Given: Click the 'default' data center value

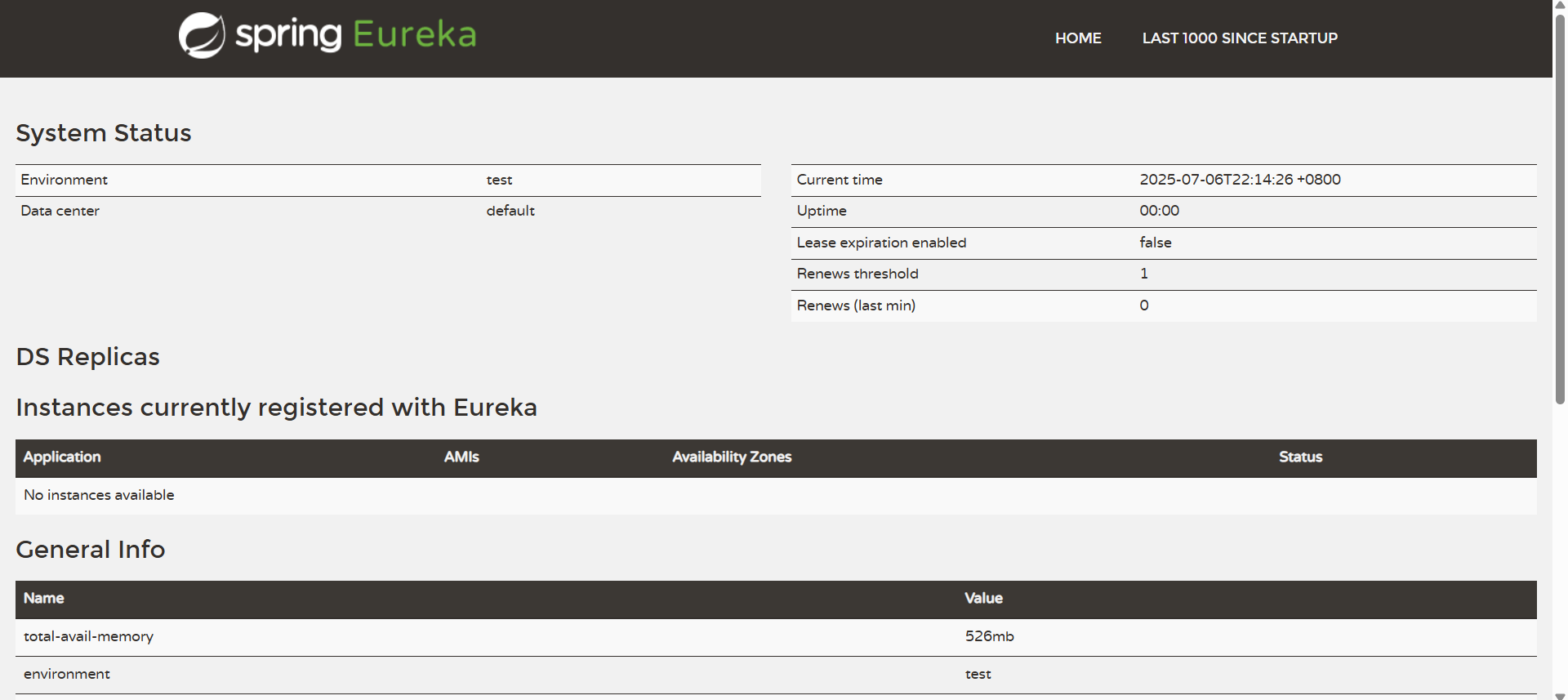Looking at the screenshot, I should click(x=510, y=211).
